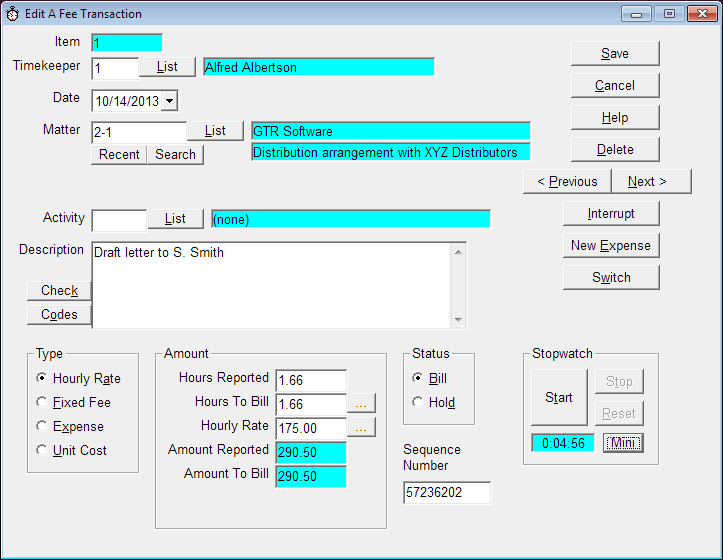Open description Codes
The height and width of the screenshot is (560, 723).
[x=59, y=315]
